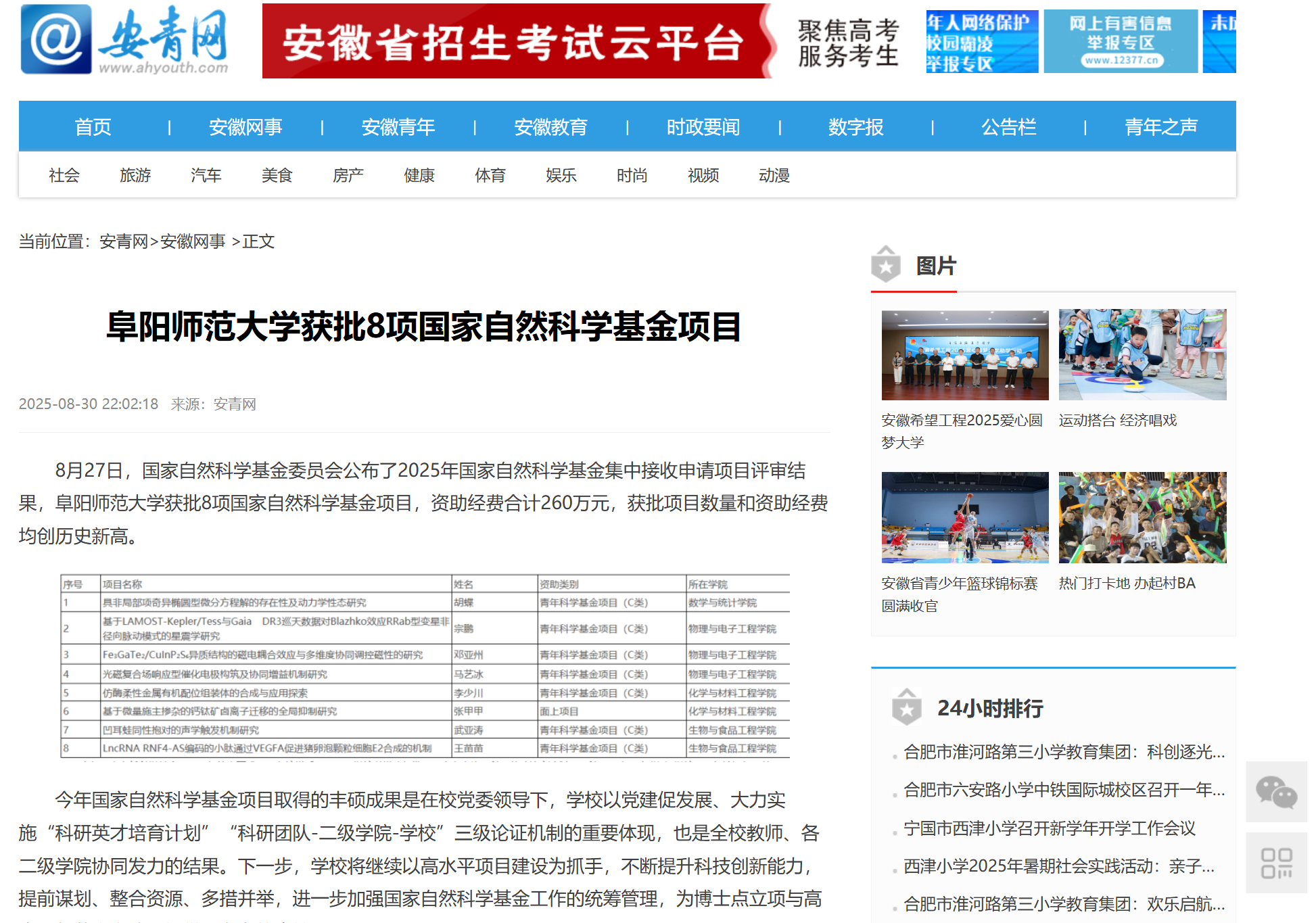This screenshot has width=1316, height=923.
Task: Select 青年之声 in the blue nav bar
Action: [1160, 127]
